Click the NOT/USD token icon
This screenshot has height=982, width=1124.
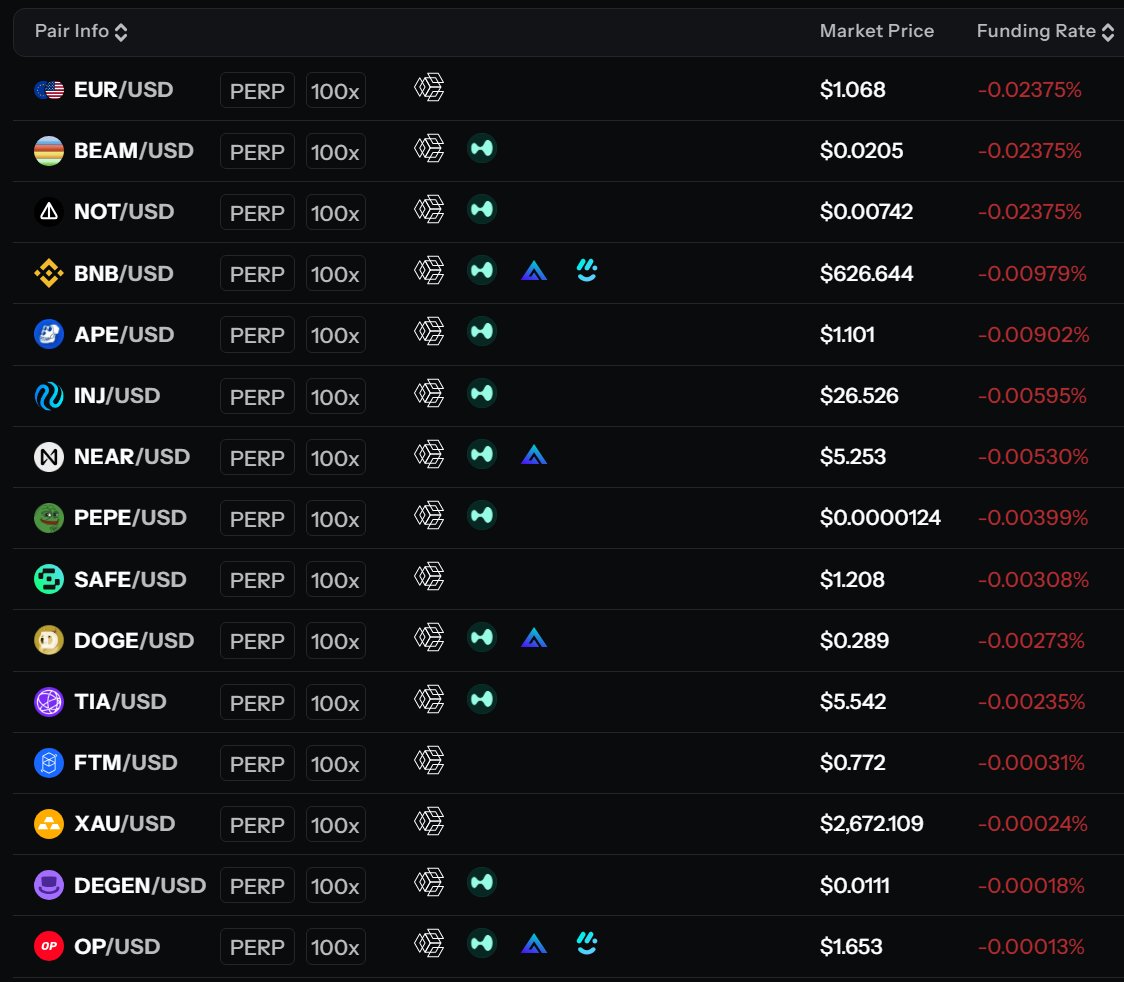(x=49, y=212)
